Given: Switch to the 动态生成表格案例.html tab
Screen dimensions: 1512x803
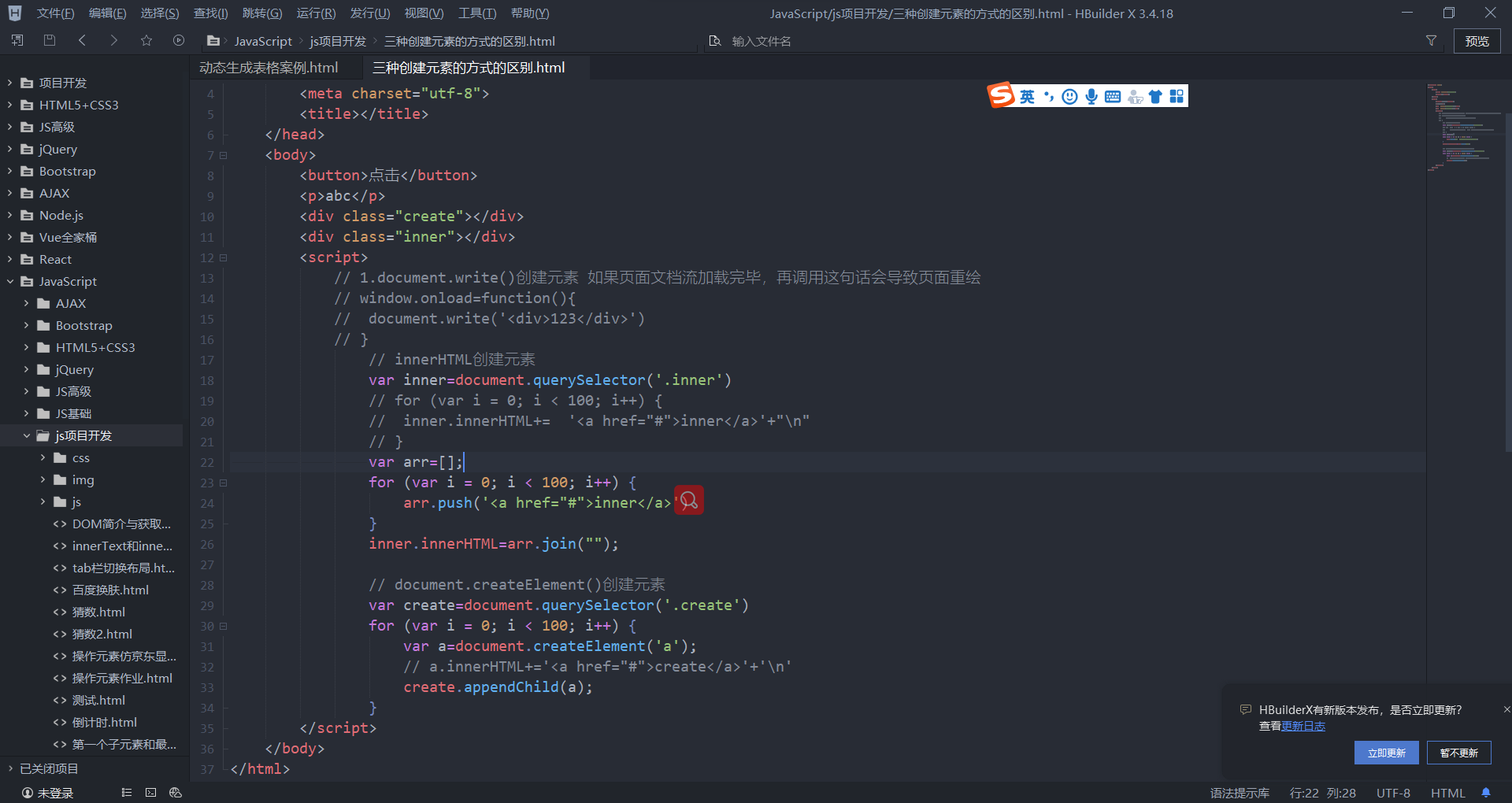Looking at the screenshot, I should tap(271, 67).
